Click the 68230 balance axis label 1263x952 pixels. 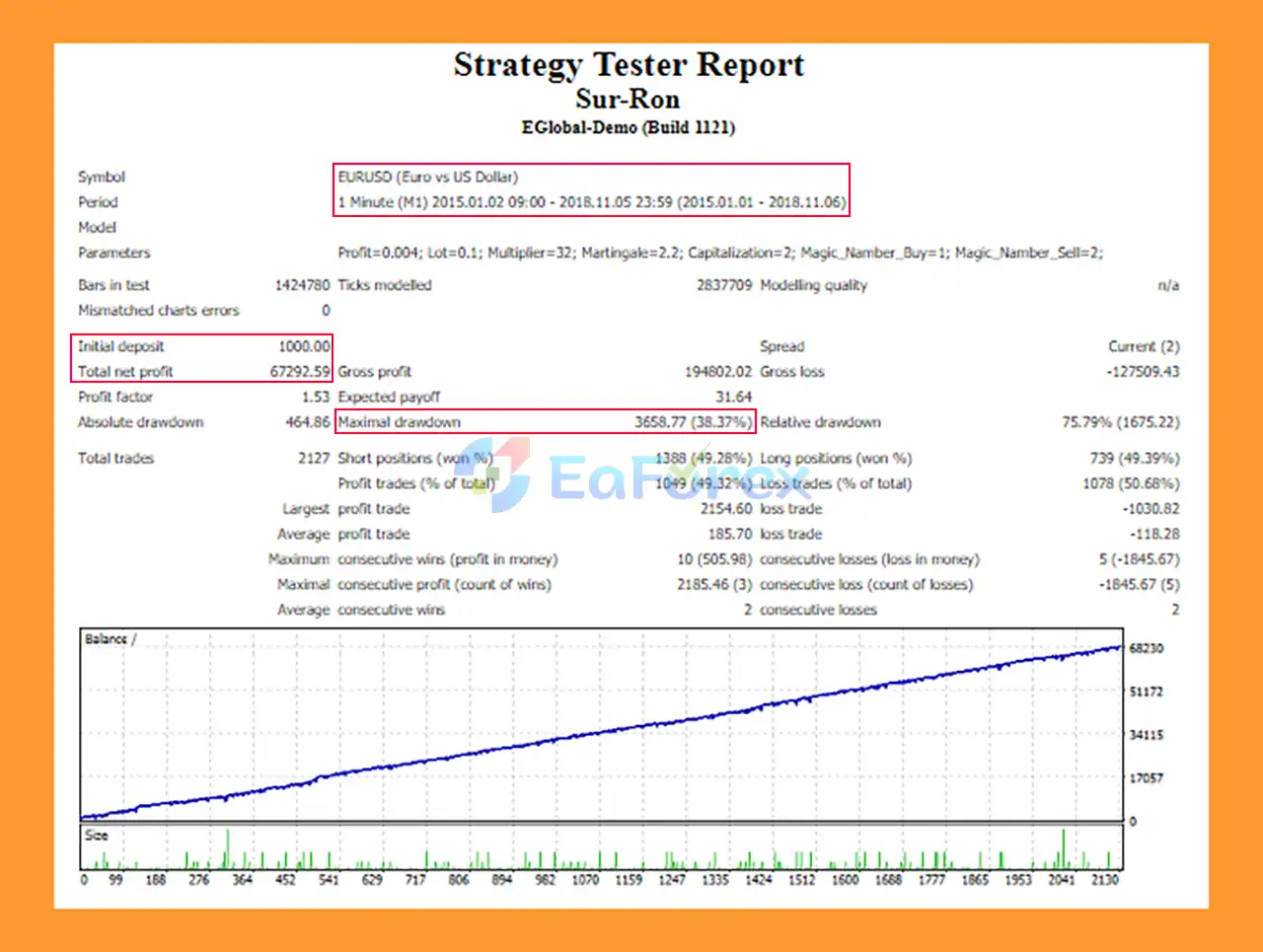1146,648
